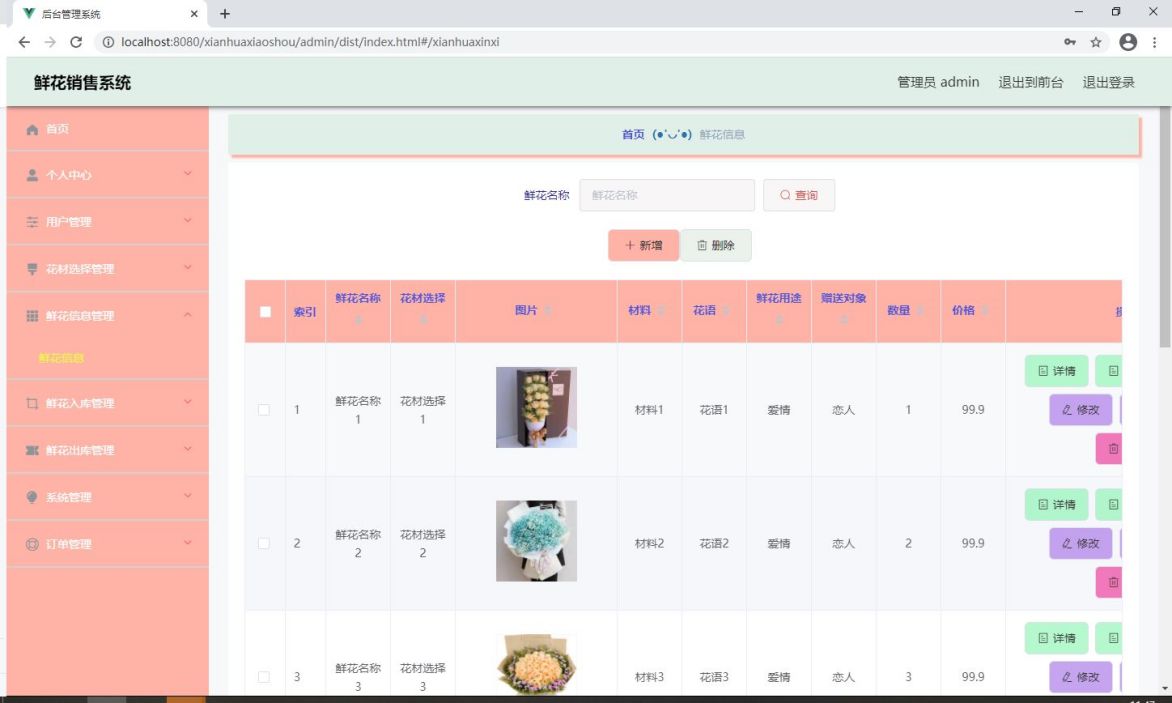Click the browser address bar URL
Screen dimensions: 1172x703
tap(310, 42)
